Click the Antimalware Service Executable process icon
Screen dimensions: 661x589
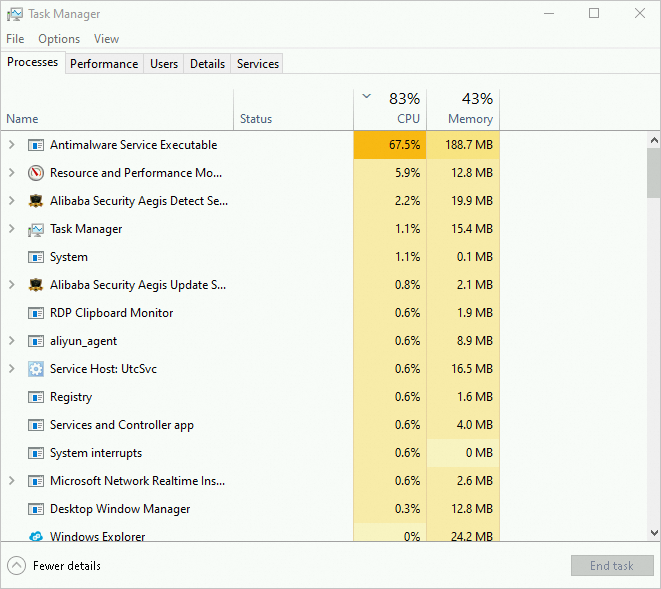pos(36,145)
